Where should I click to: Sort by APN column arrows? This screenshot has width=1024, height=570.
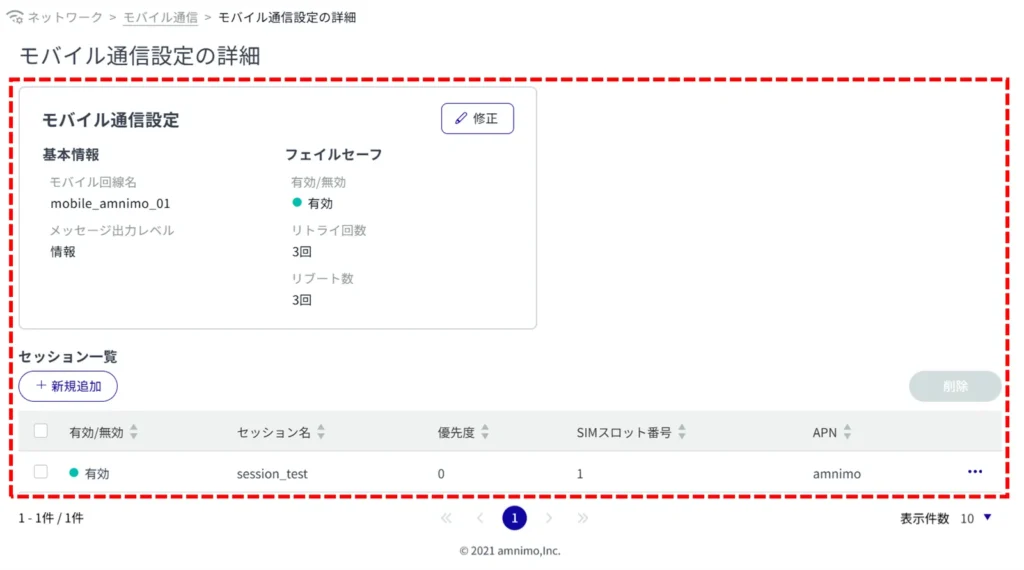click(847, 432)
